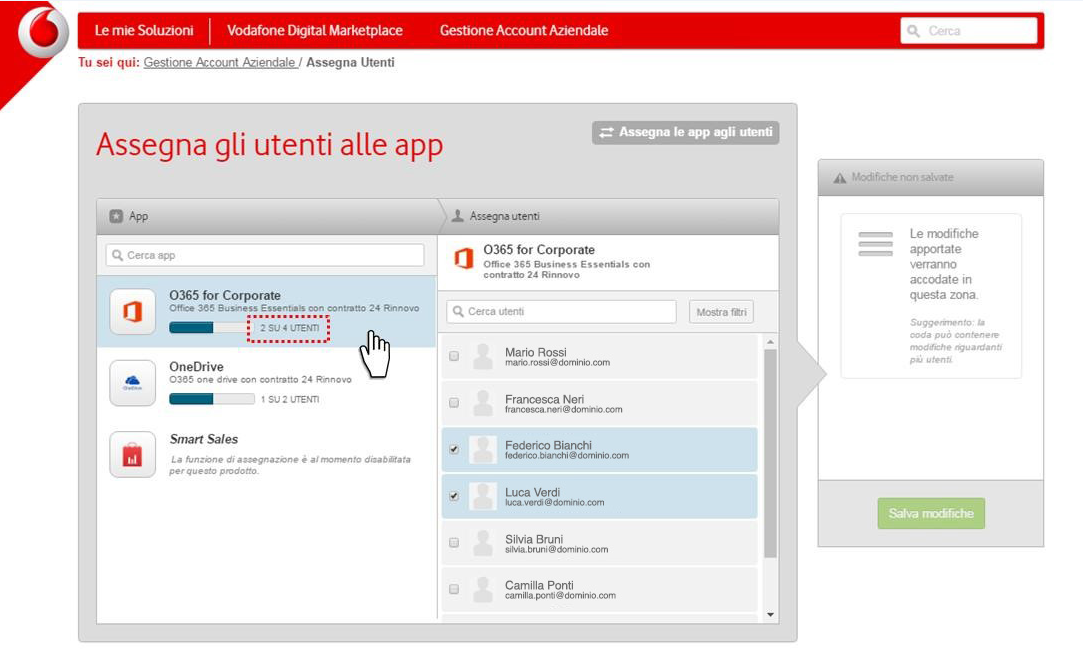This screenshot has height=672, width=1083.
Task: Click luca.verdi@dominio.com email text
Action: click(555, 503)
